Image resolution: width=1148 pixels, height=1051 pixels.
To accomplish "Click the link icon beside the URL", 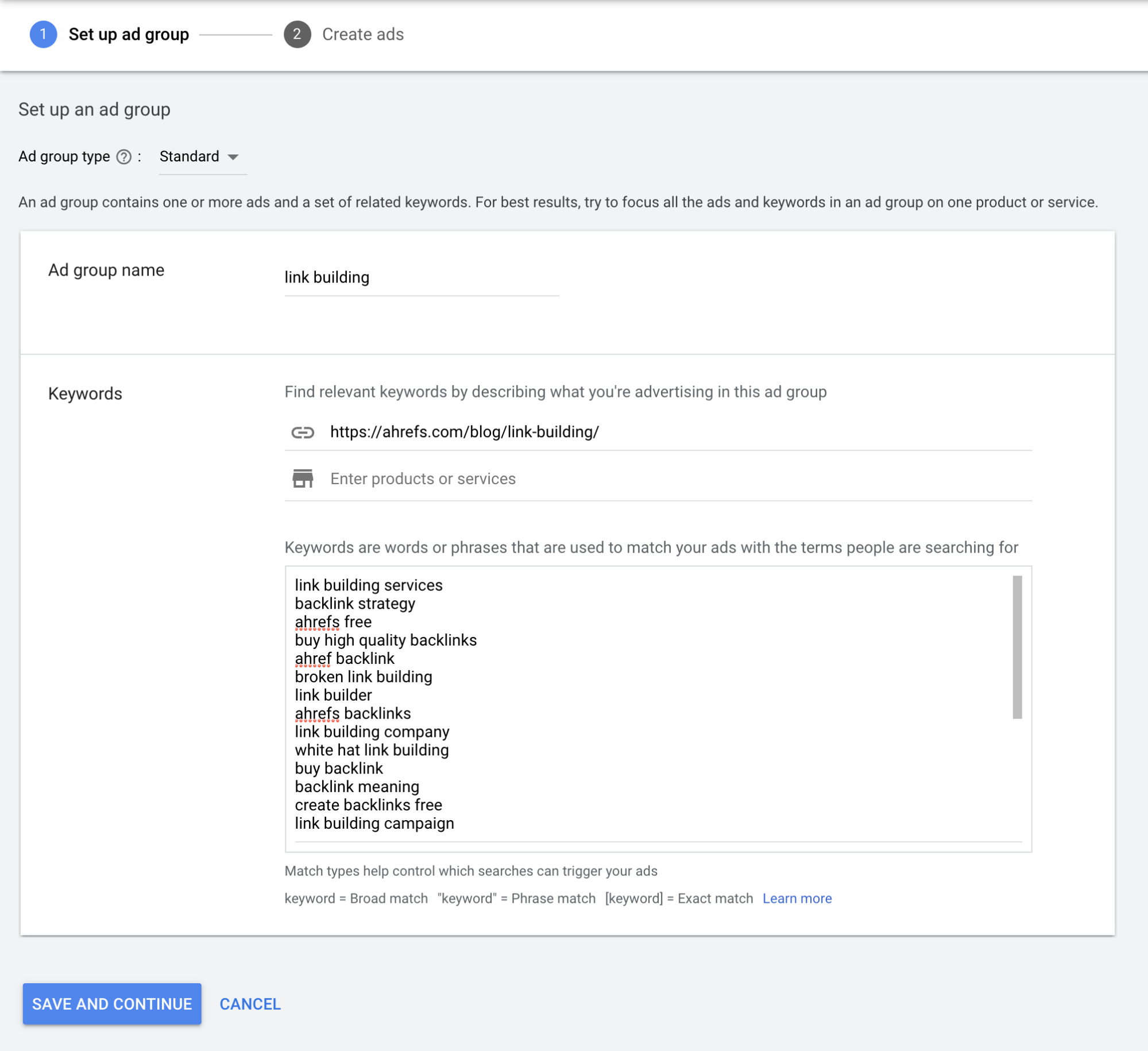I will tap(303, 432).
